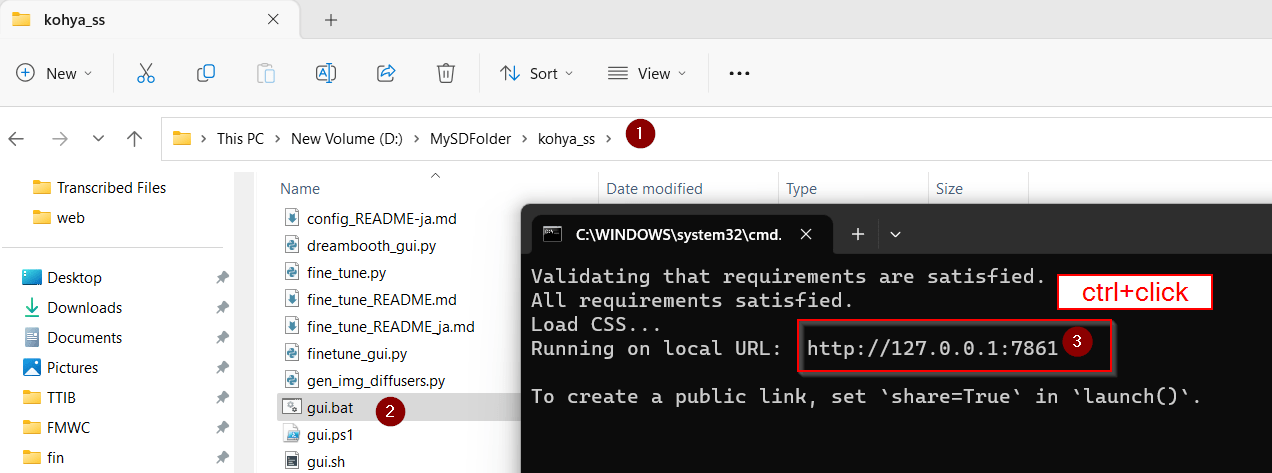Open web folder in sidebar
1272x473 pixels.
pyautogui.click(x=71, y=217)
